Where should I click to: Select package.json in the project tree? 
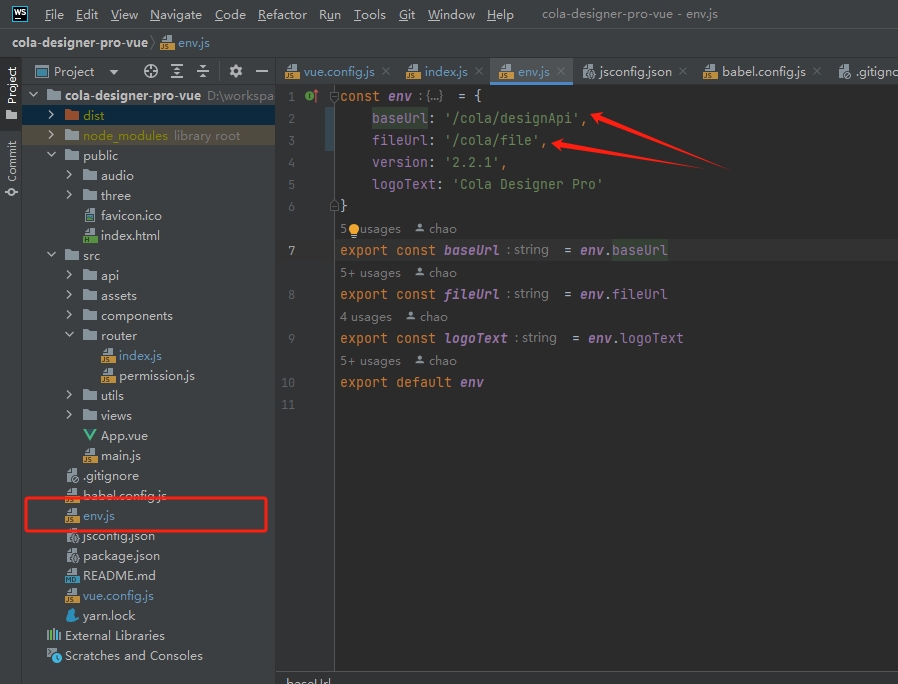pyautogui.click(x=121, y=556)
